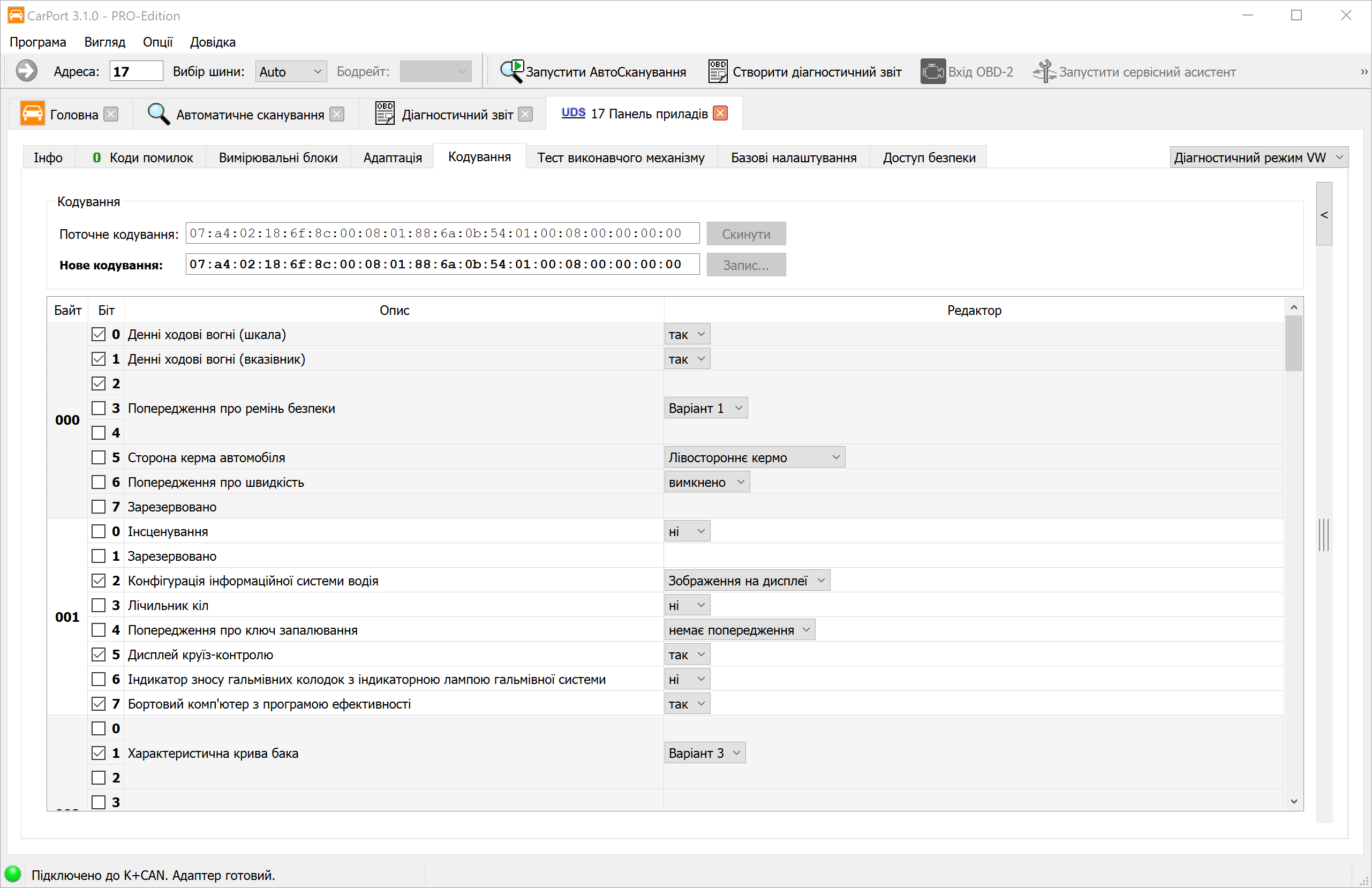Image resolution: width=1372 pixels, height=888 pixels.
Task: Click the grey go arrow icon
Action: coord(27,71)
